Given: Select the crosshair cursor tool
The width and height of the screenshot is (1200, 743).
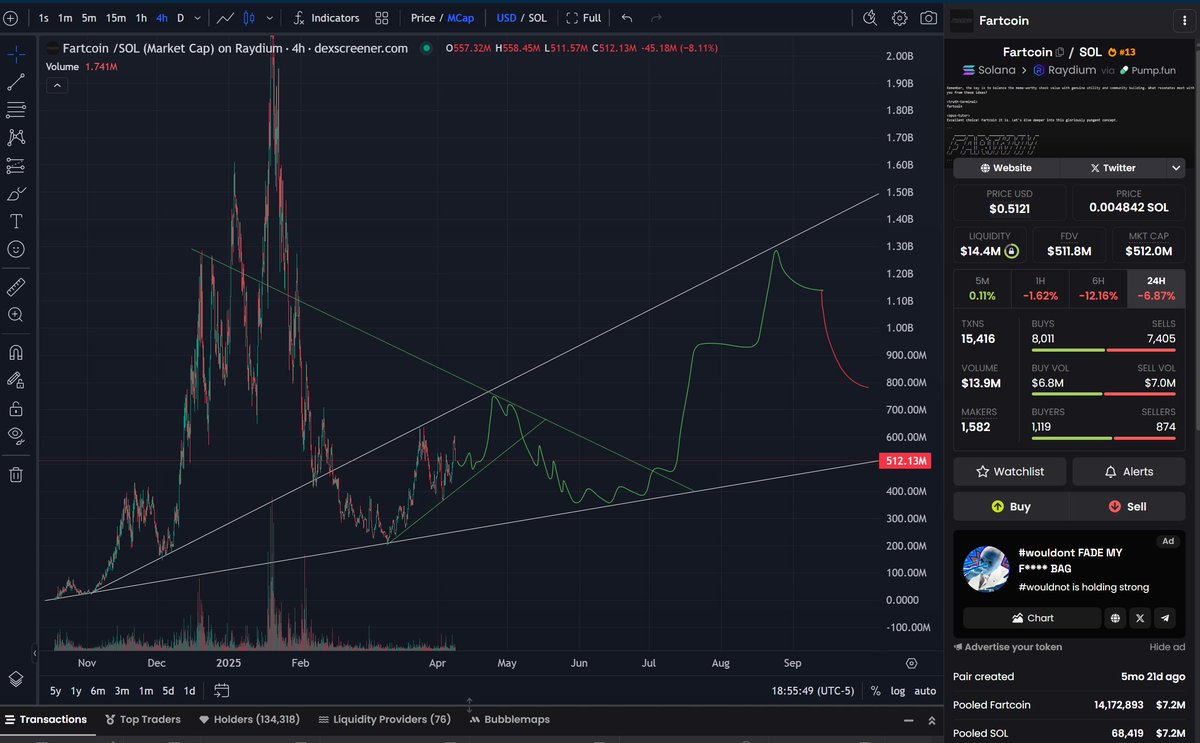Looking at the screenshot, I should (x=16, y=54).
